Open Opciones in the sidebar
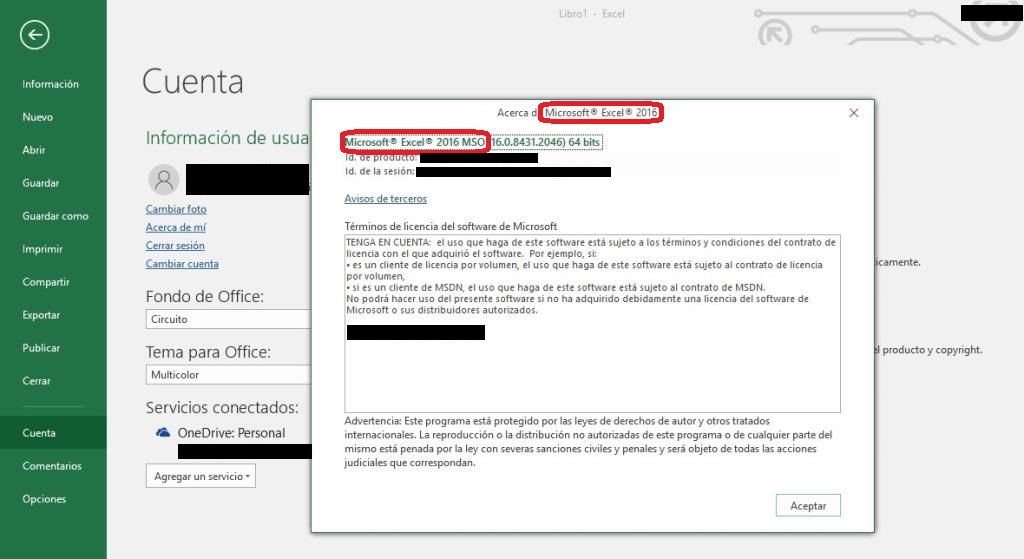 click(44, 499)
